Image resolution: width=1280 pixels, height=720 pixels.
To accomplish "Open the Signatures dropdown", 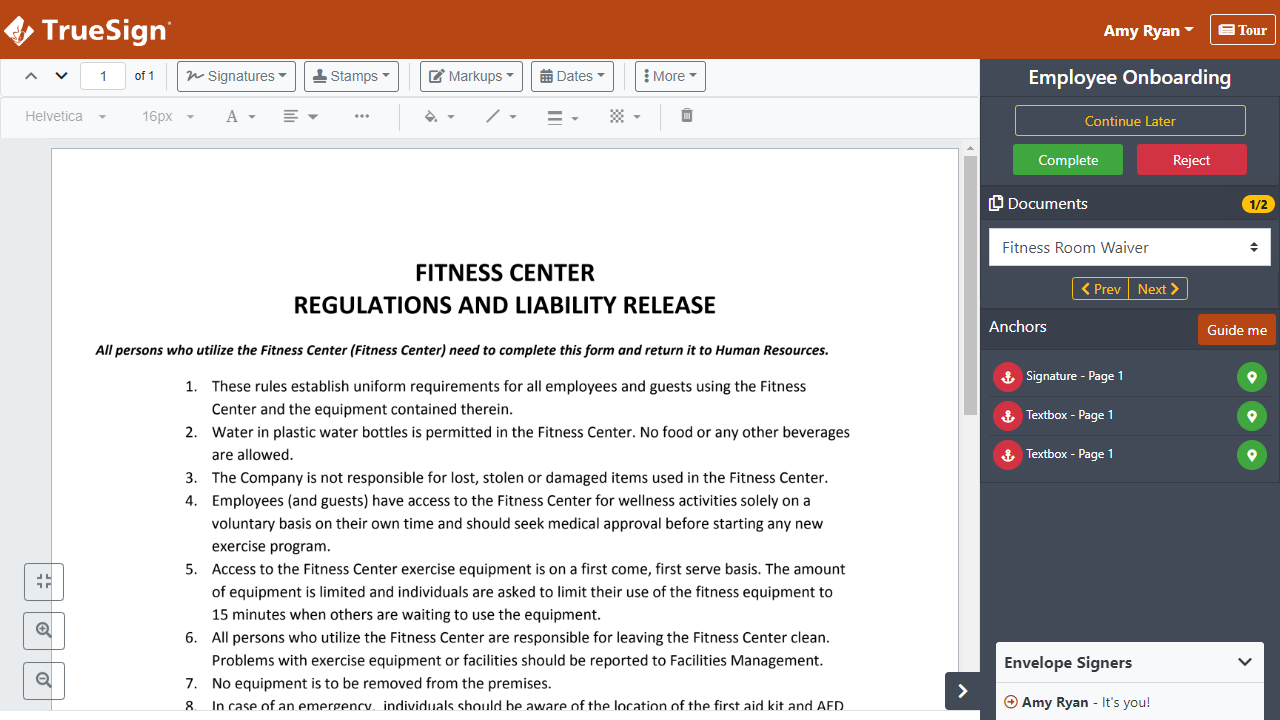I will tap(236, 76).
